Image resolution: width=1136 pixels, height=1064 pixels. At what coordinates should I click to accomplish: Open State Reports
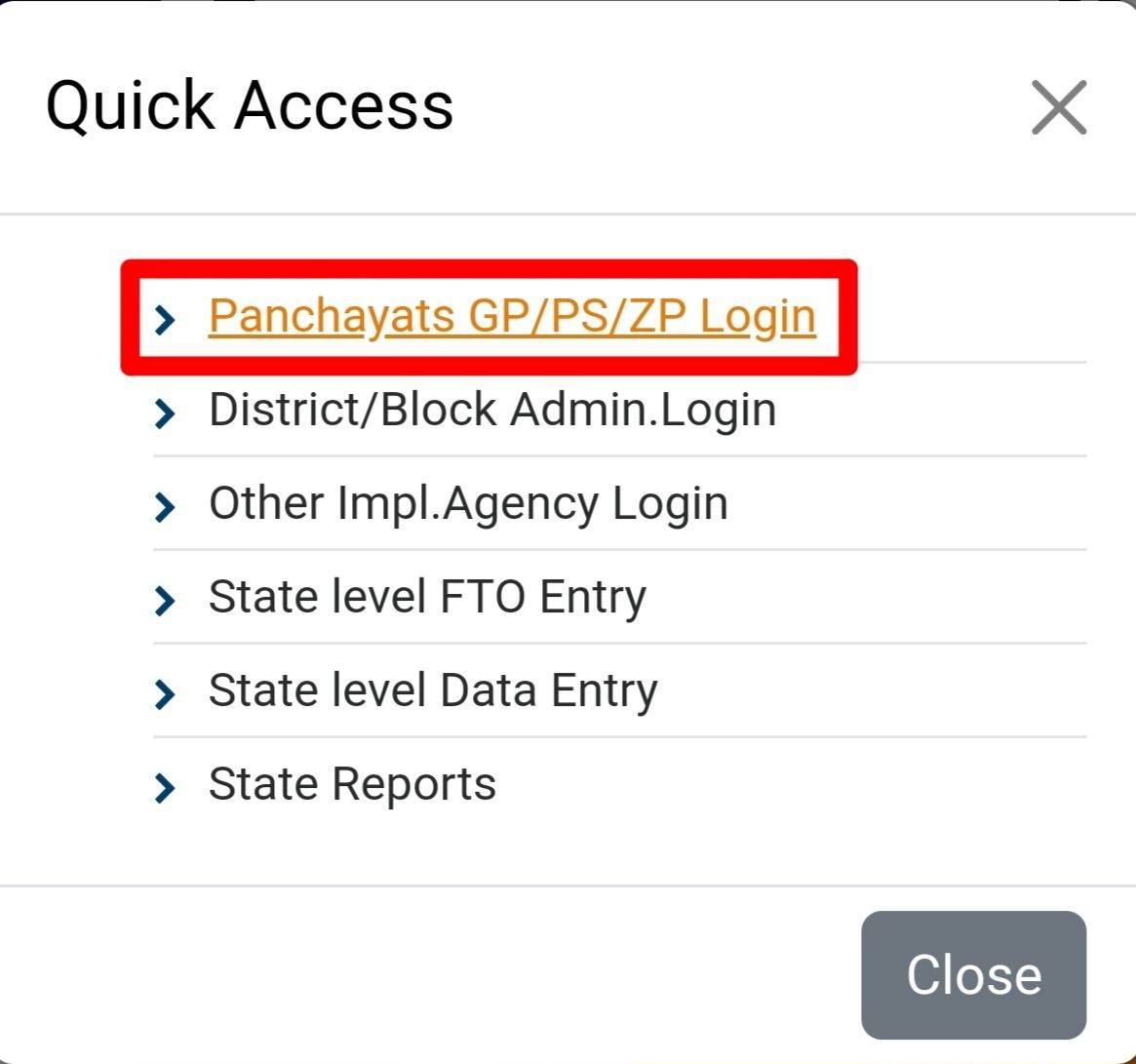click(x=351, y=783)
